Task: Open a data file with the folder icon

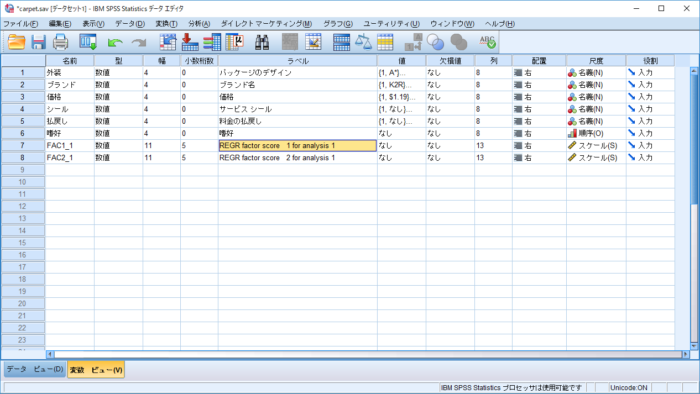Action: pos(17,42)
